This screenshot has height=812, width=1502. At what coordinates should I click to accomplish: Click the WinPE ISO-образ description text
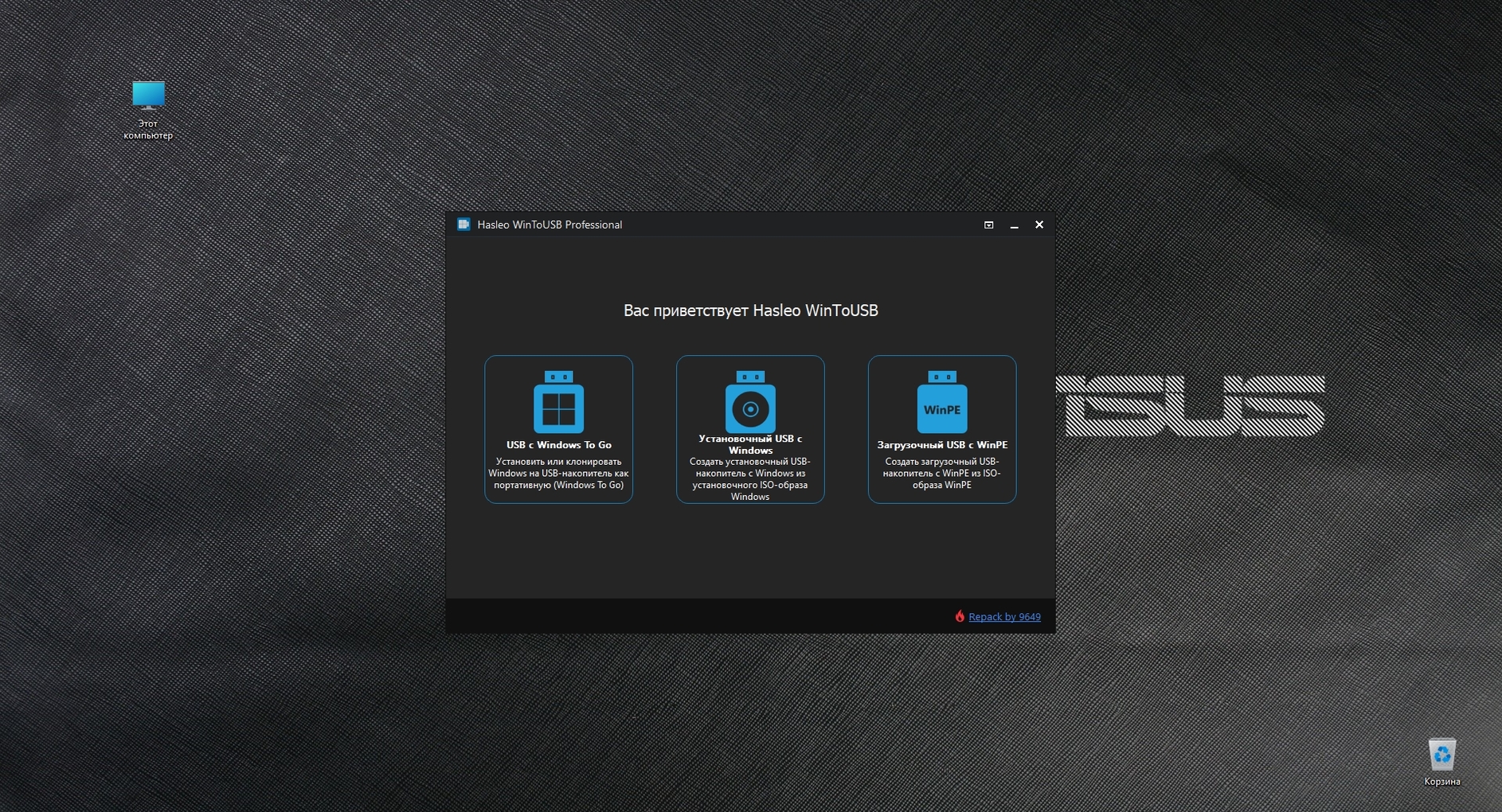(x=942, y=473)
